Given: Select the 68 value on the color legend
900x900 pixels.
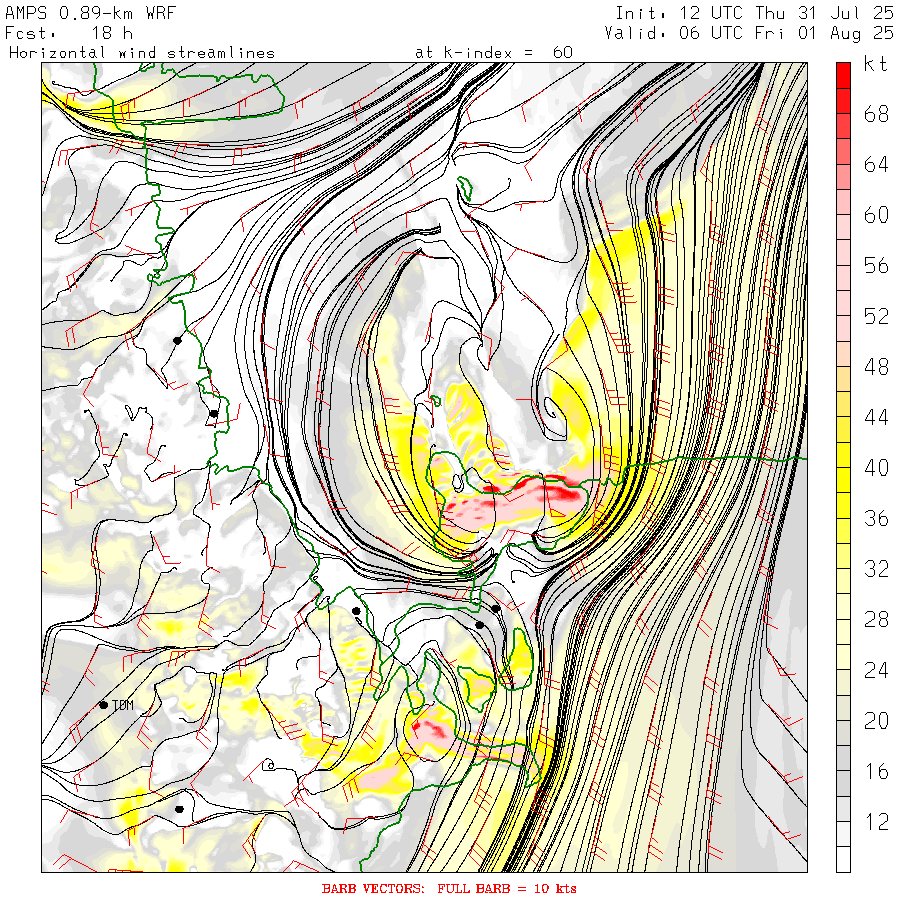Looking at the screenshot, I should tap(876, 114).
